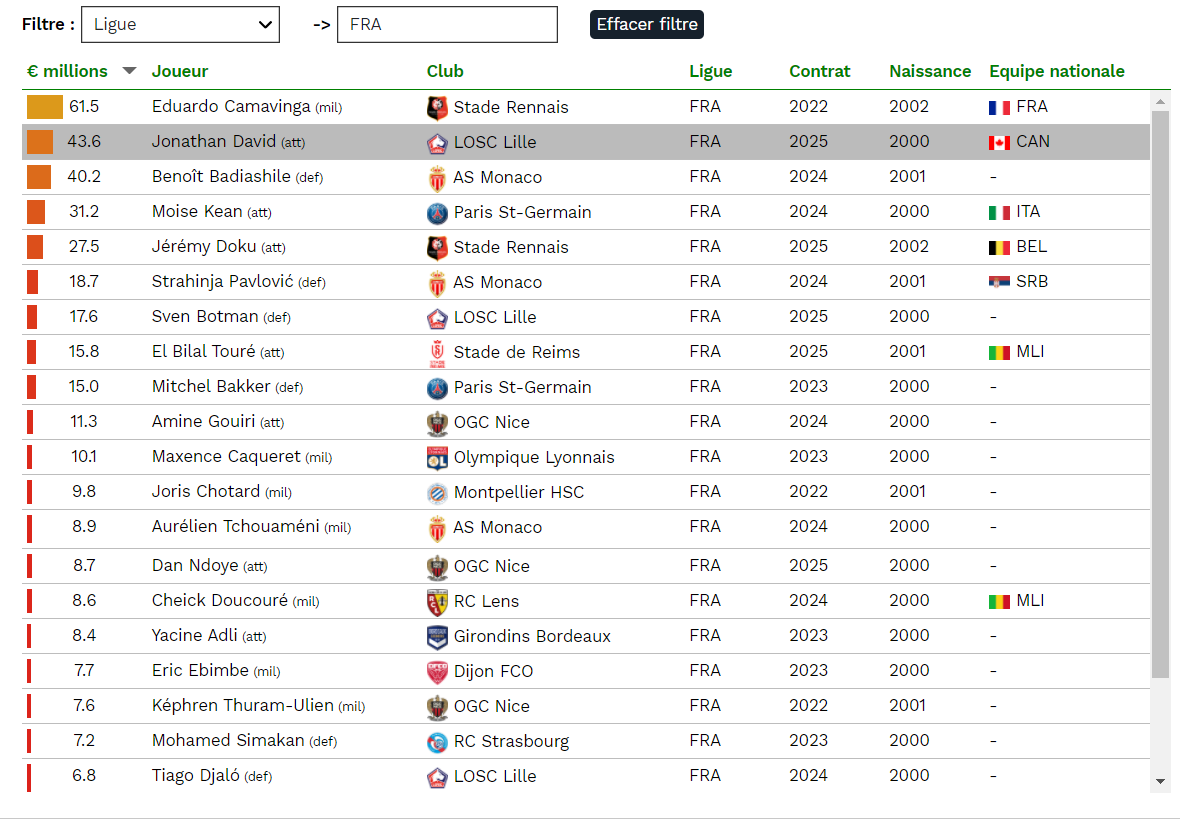Click the Olympique Lyonnais club logo
The image size is (1180, 824).
(437, 457)
